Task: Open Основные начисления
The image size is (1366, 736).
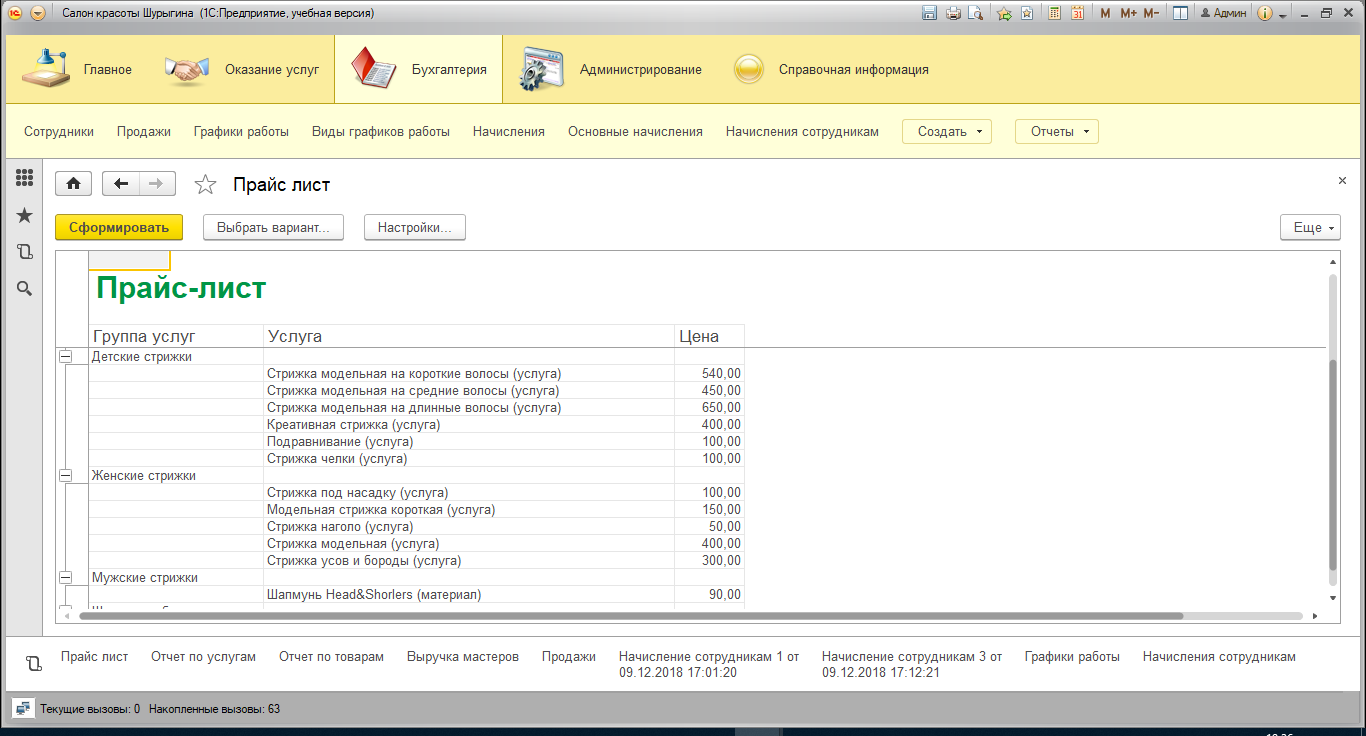Action: tap(635, 131)
